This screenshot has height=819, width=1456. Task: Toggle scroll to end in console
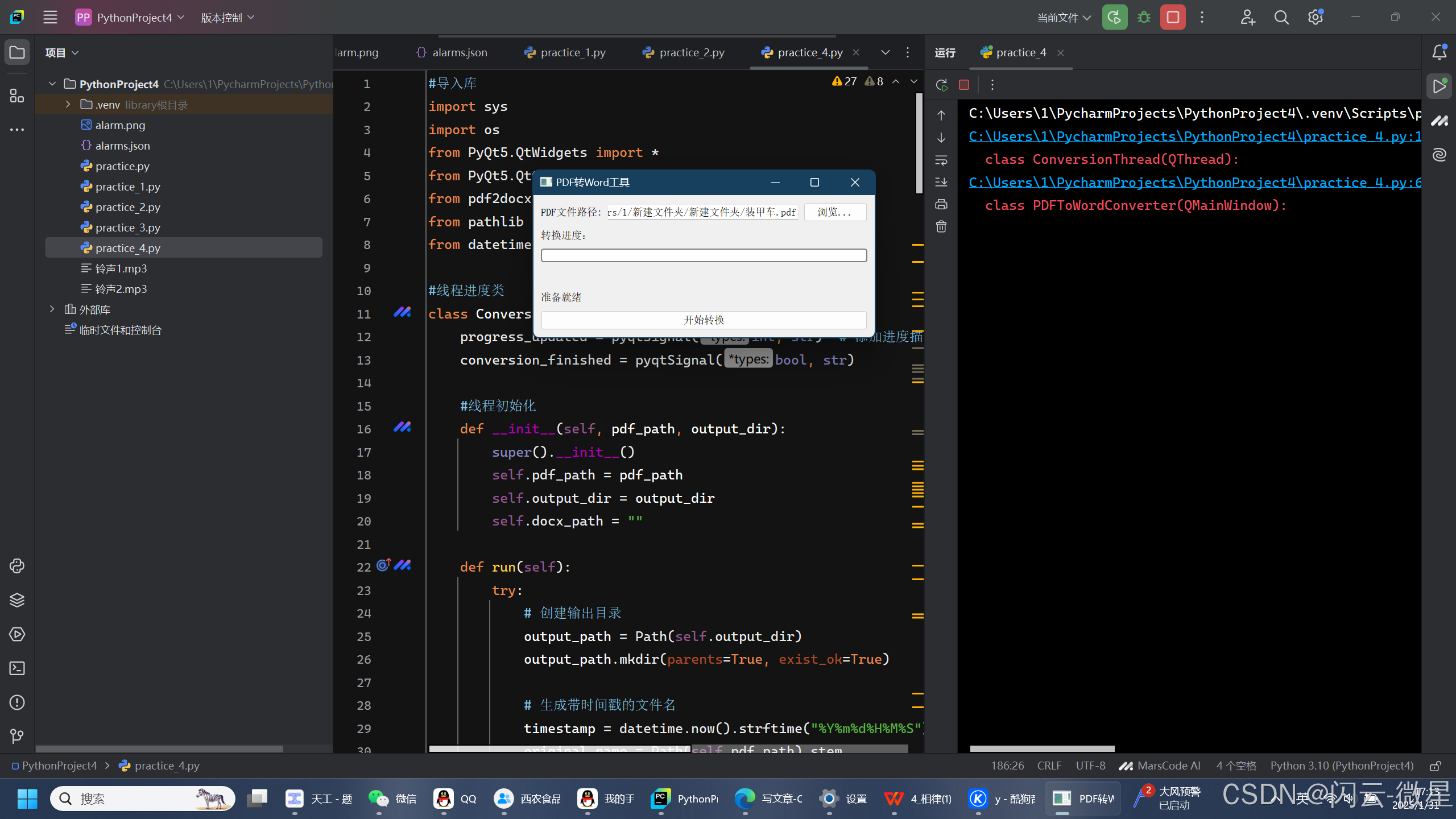[x=941, y=182]
